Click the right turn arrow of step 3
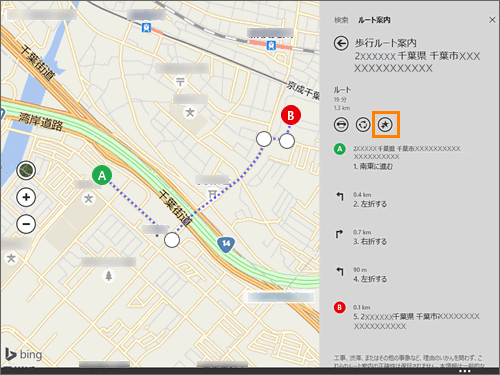500x375 pixels. [339, 234]
